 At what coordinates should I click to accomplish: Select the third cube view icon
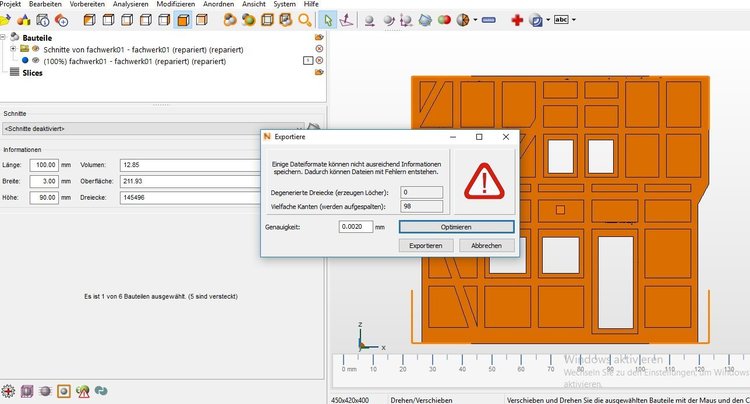click(x=127, y=20)
